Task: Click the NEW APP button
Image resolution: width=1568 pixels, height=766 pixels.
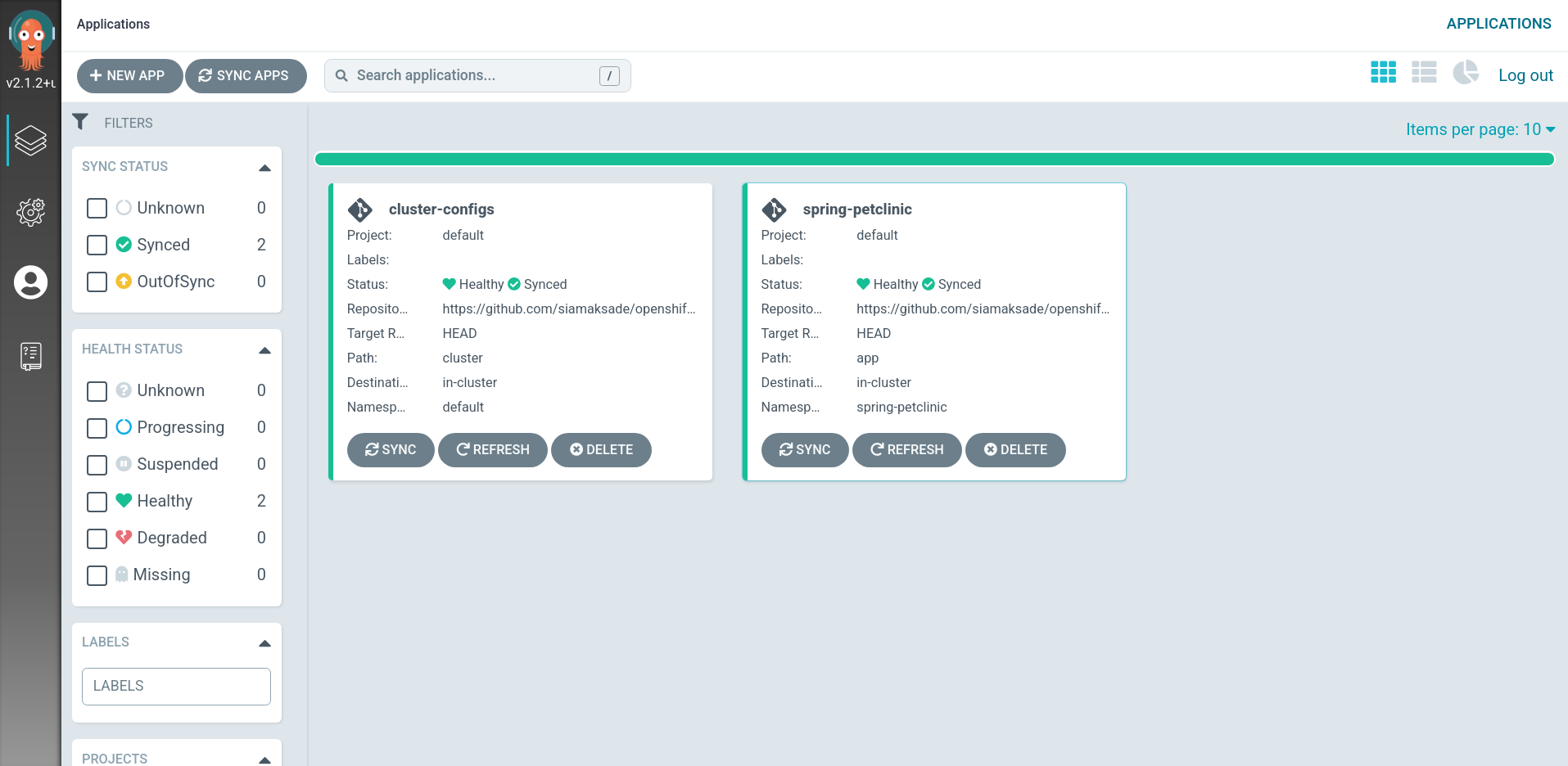Action: click(x=129, y=76)
